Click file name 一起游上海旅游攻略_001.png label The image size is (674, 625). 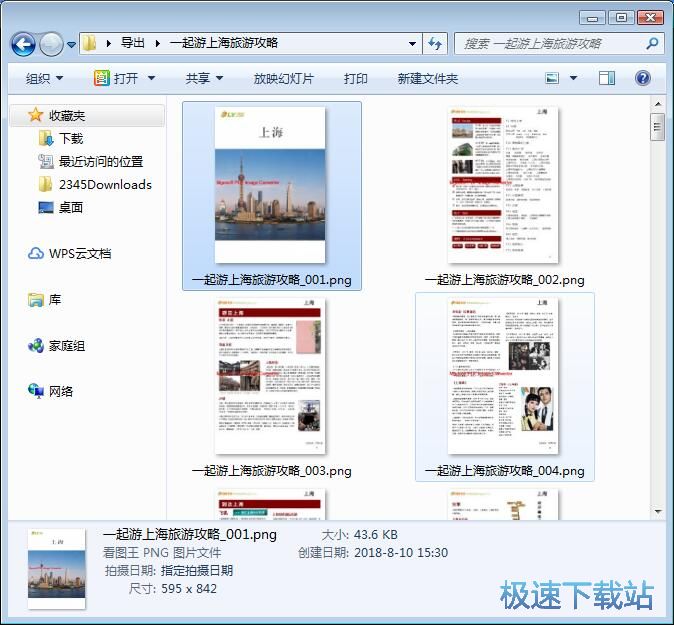pos(272,280)
